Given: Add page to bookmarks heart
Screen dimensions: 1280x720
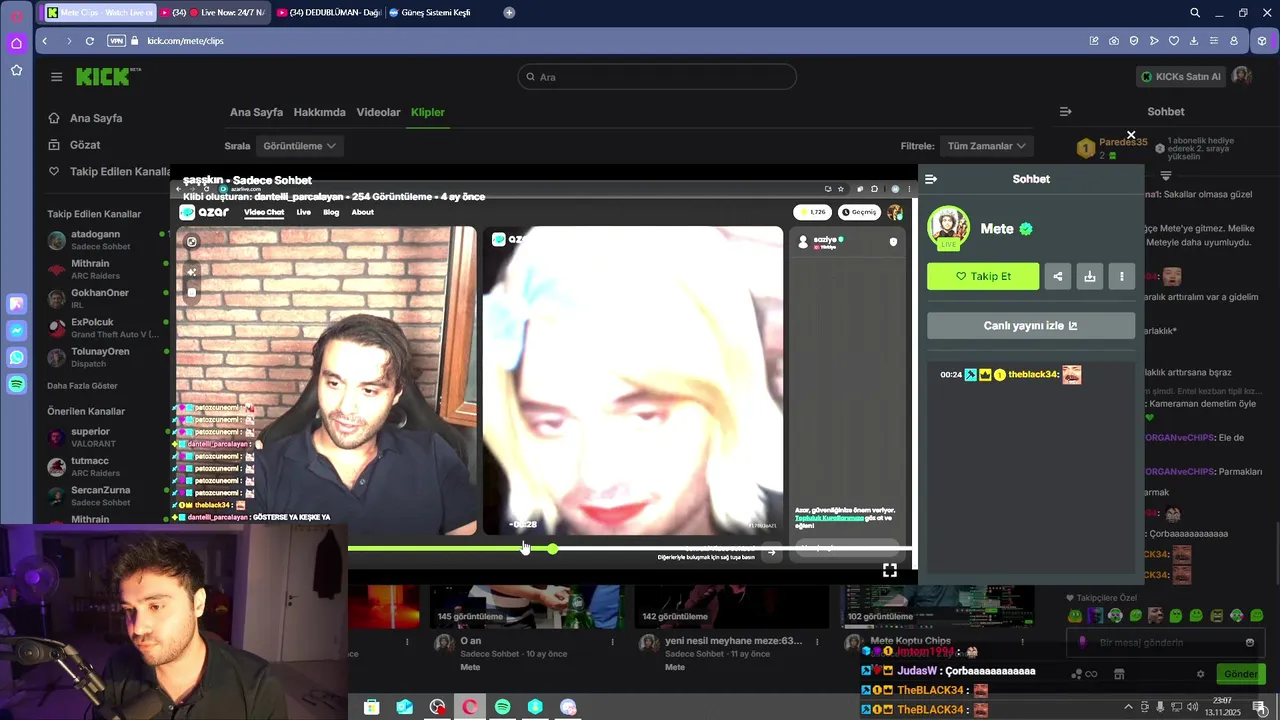Looking at the screenshot, I should click(x=1174, y=41).
